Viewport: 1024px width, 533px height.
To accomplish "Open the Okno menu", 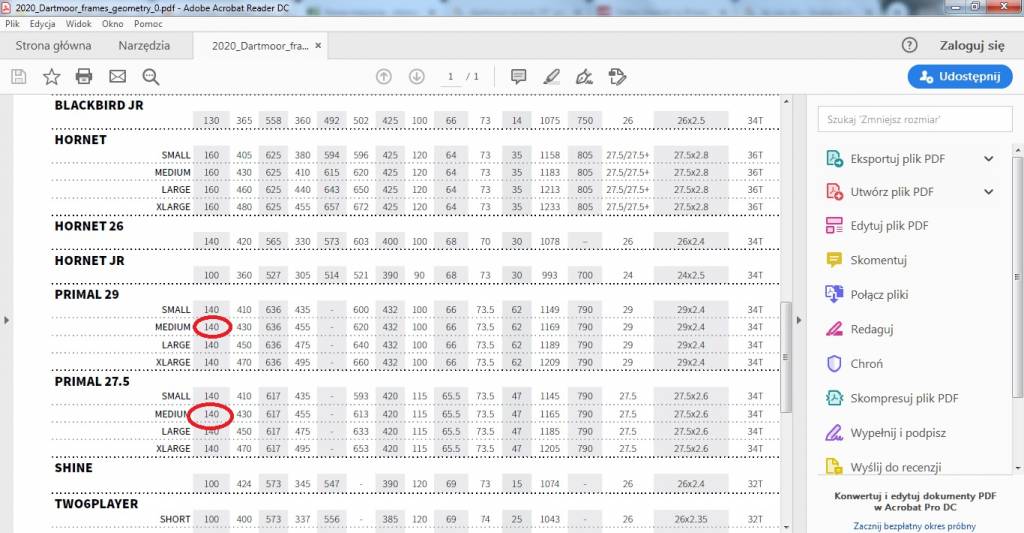I will pyautogui.click(x=112, y=24).
